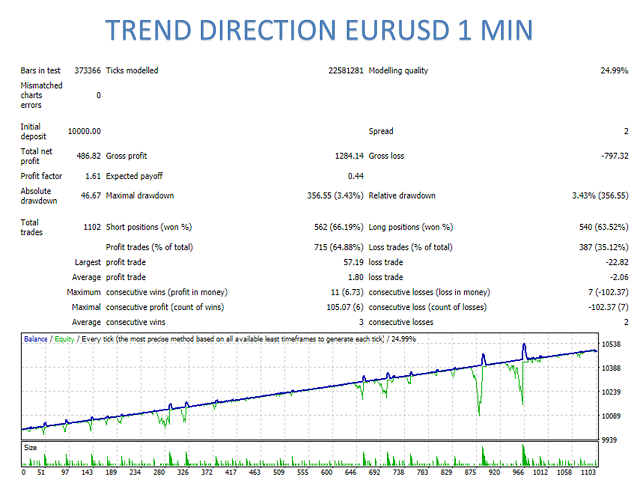Click the Ticks modelled value 22581281
The image size is (640, 480).
click(345, 71)
